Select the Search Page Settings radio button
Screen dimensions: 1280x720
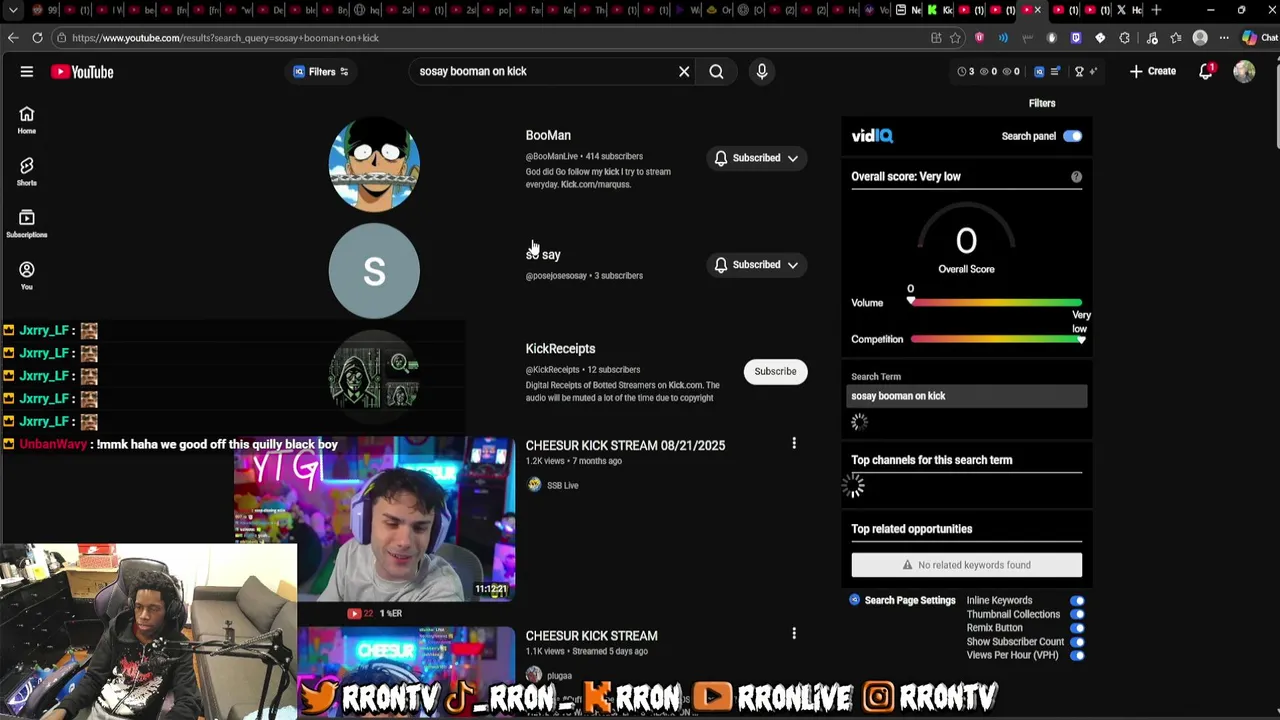tap(854, 600)
